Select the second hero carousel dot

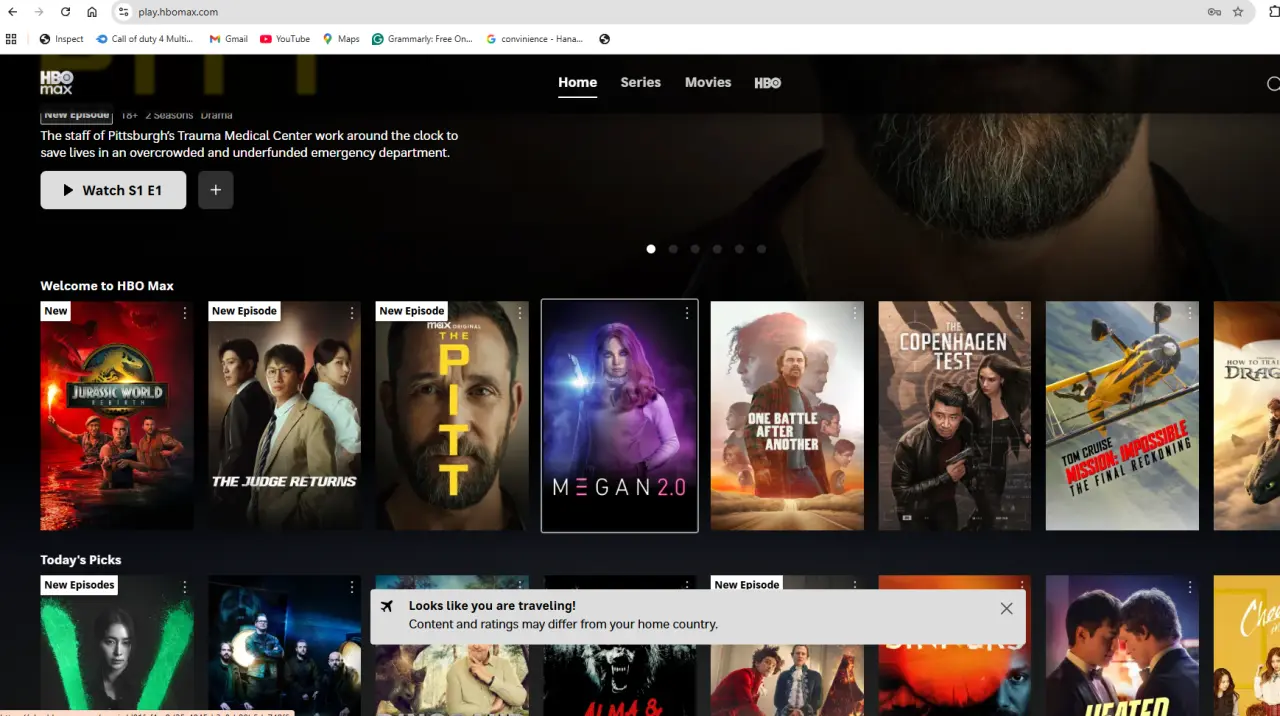tap(673, 249)
